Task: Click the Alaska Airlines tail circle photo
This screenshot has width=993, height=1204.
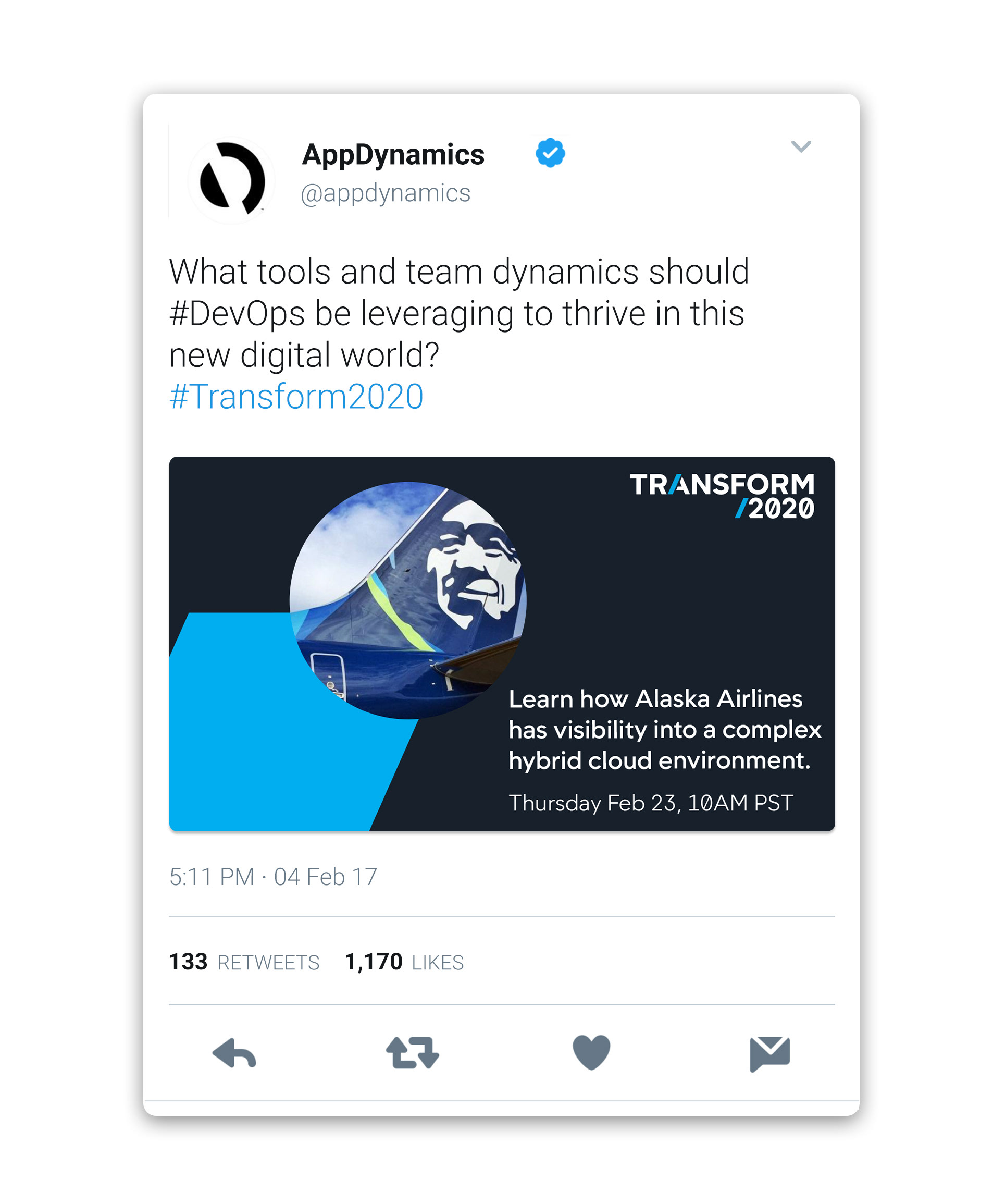Action: pos(408,600)
